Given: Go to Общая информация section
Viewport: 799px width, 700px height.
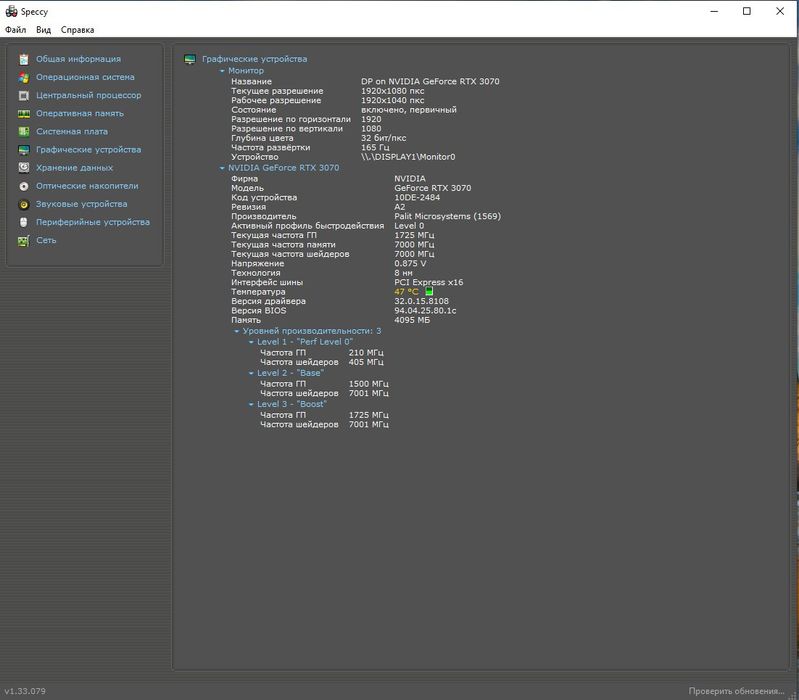Looking at the screenshot, I should click(x=78, y=59).
